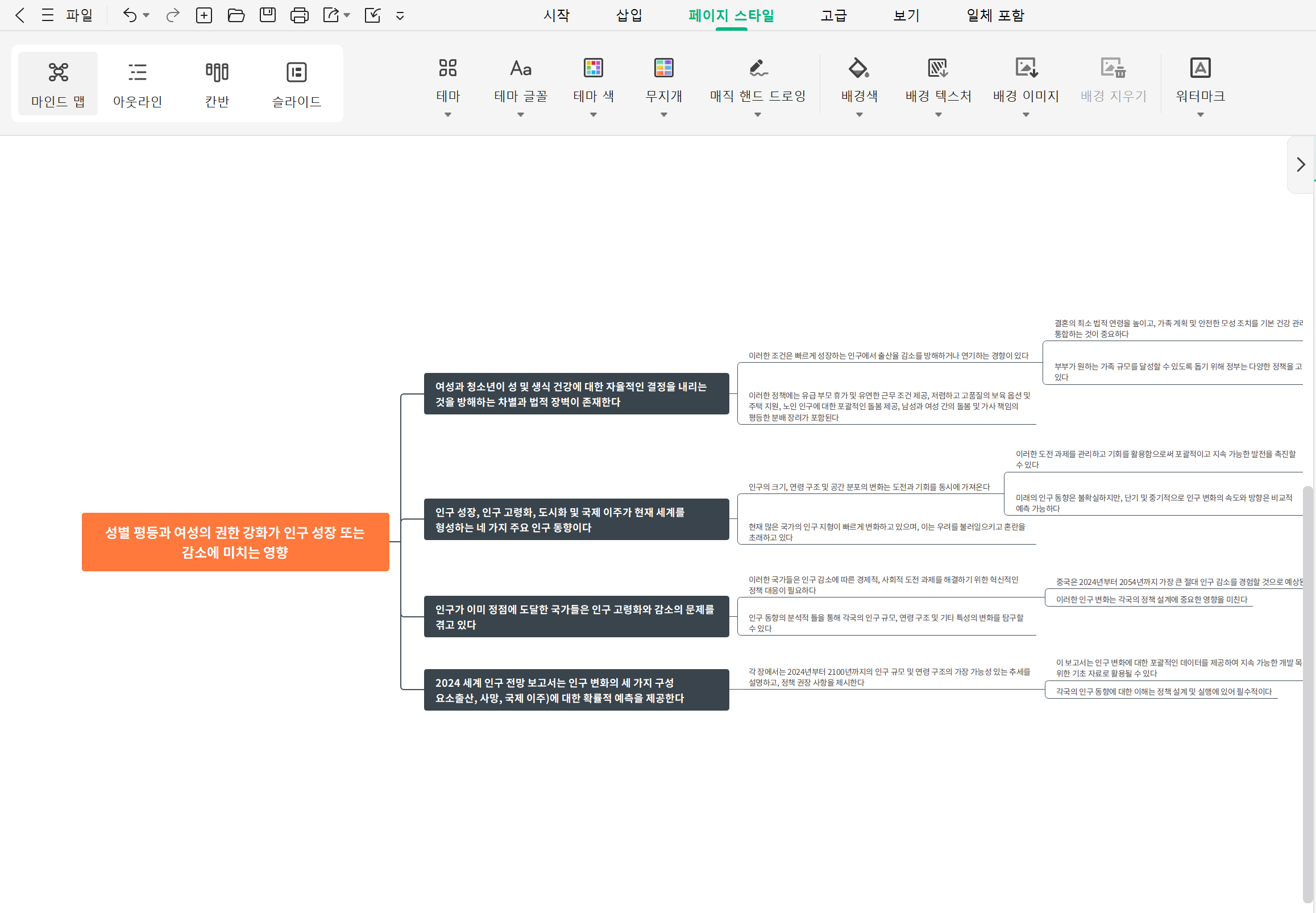Screen dimensions: 1316x913
Task: Select the node starting with 인구가 이미 정점에
Action: pyautogui.click(x=576, y=617)
